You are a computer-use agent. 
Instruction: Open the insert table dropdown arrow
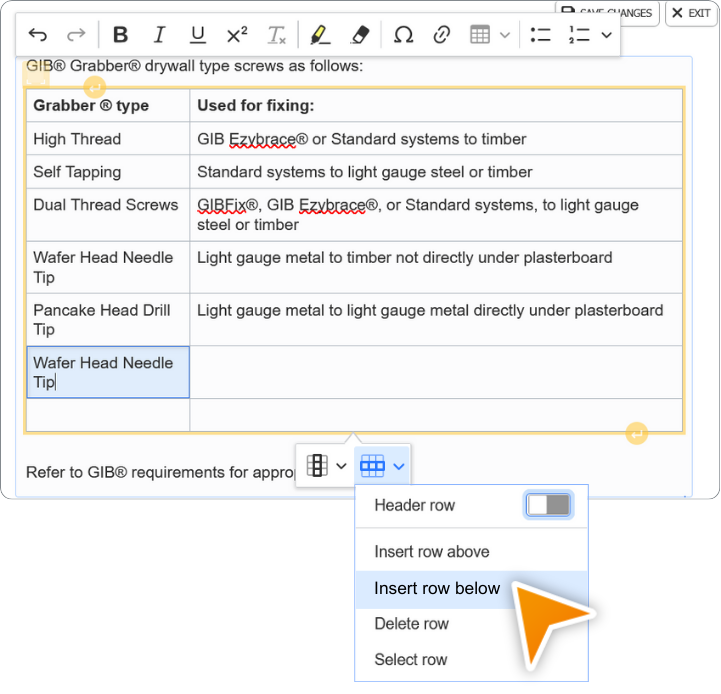505,35
